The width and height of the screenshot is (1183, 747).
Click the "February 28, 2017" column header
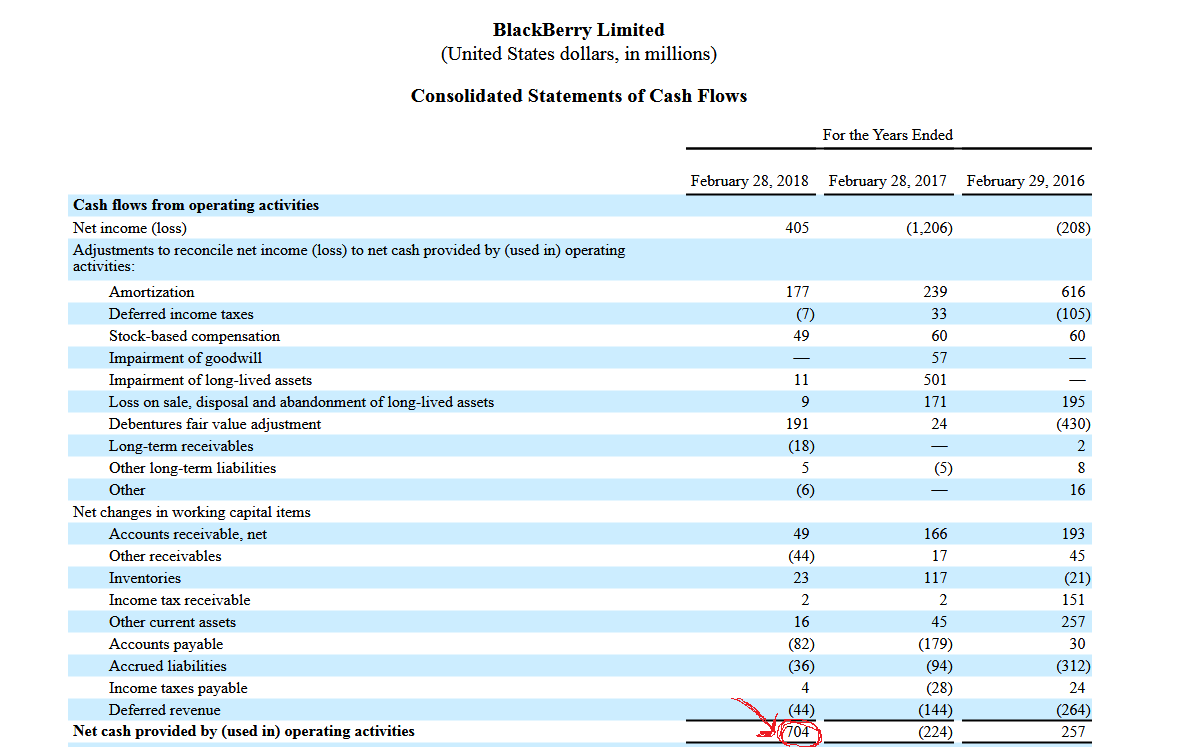click(x=887, y=181)
